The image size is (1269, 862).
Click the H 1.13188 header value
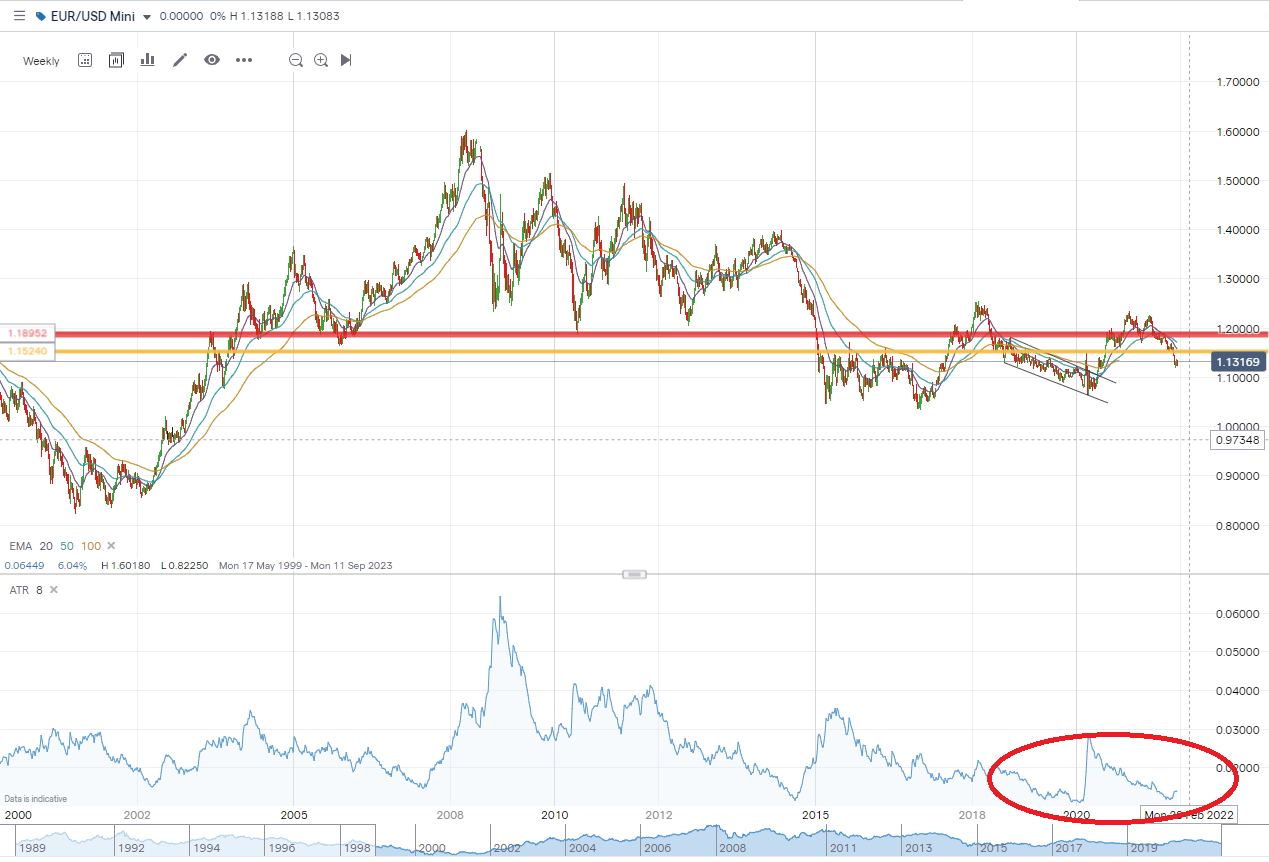259,17
